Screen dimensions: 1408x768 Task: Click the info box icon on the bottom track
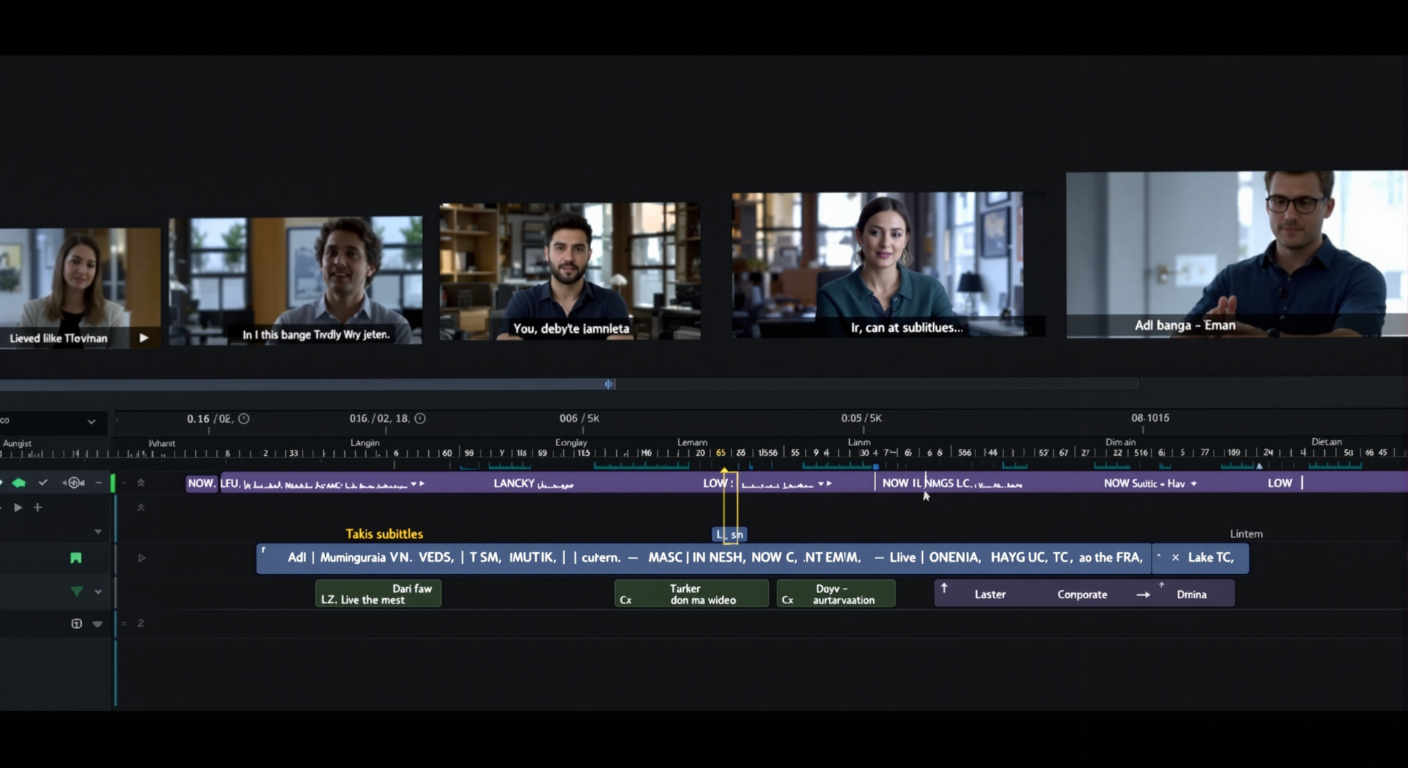tap(76, 623)
